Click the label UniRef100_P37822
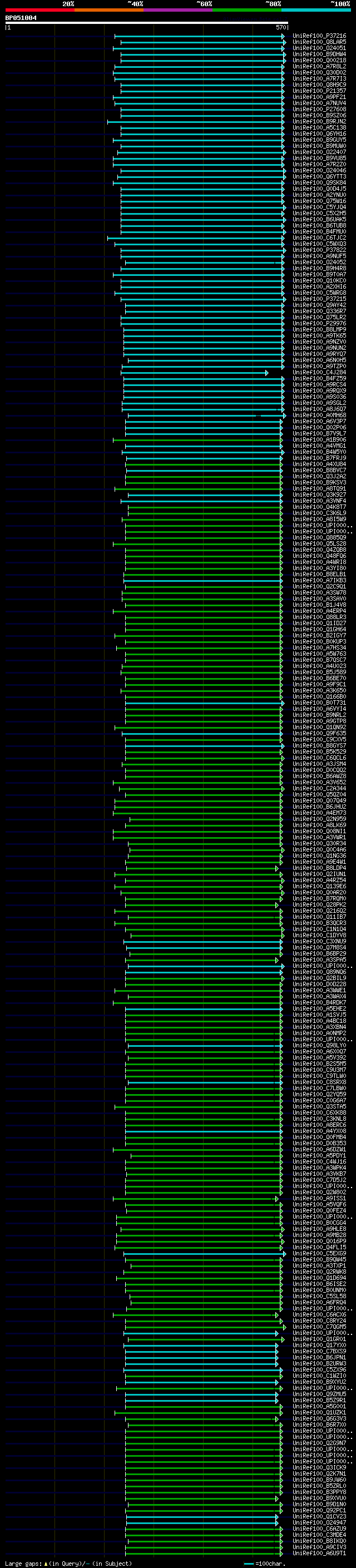Image resolution: width=356 pixels, height=1568 pixels. 319,250
